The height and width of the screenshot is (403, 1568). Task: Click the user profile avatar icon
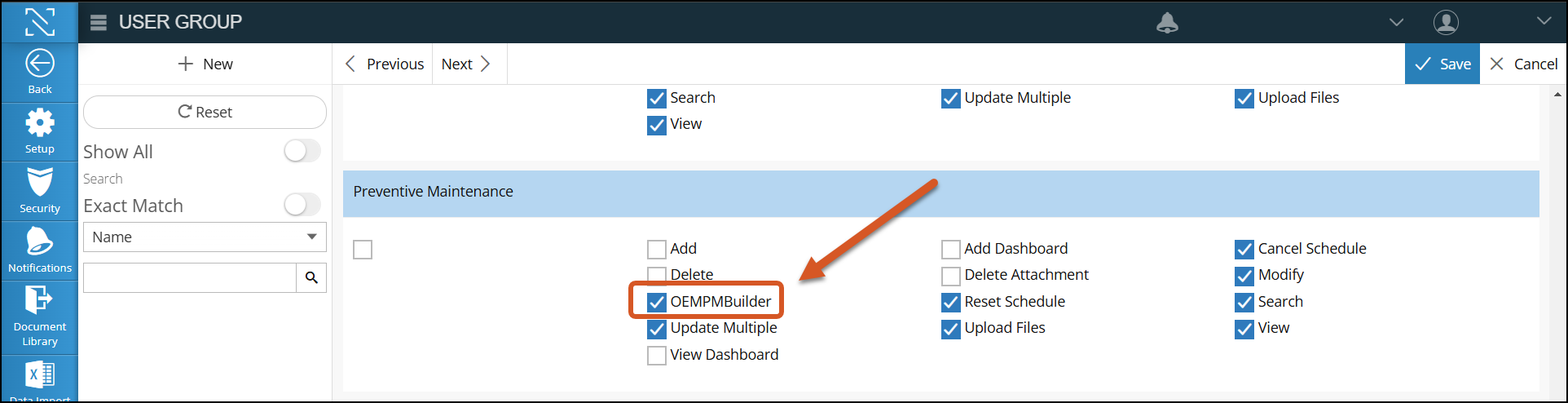[x=1446, y=22]
